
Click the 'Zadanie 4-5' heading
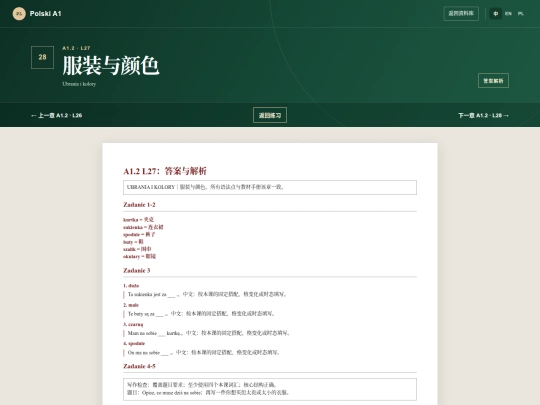pyautogui.click(x=139, y=366)
